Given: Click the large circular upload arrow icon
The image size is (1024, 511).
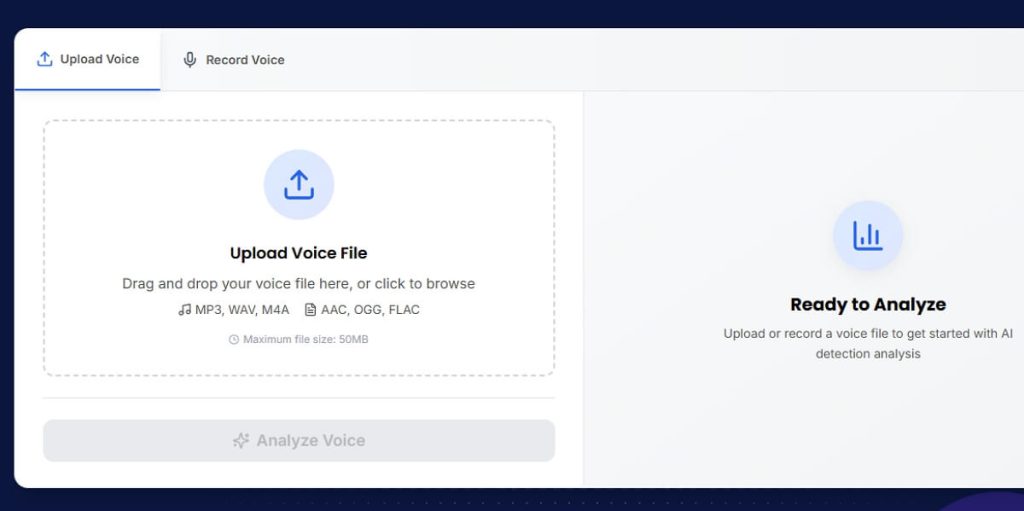Looking at the screenshot, I should [298, 185].
